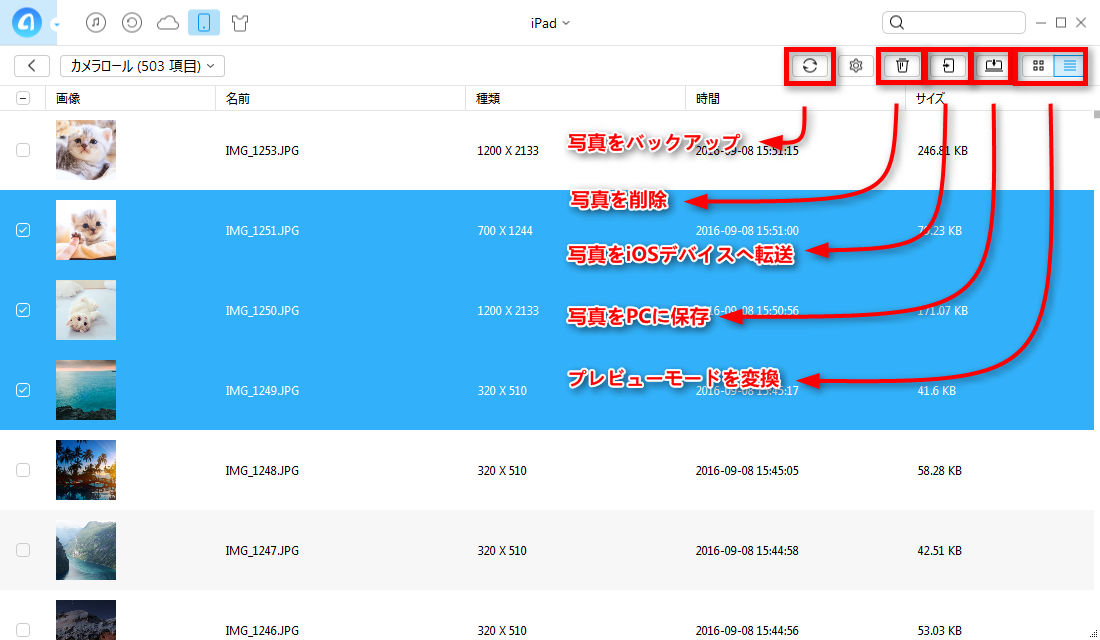Click the IMG_1247 fjord thumbnail
Screen dimensions: 1100x640
click(x=86, y=550)
